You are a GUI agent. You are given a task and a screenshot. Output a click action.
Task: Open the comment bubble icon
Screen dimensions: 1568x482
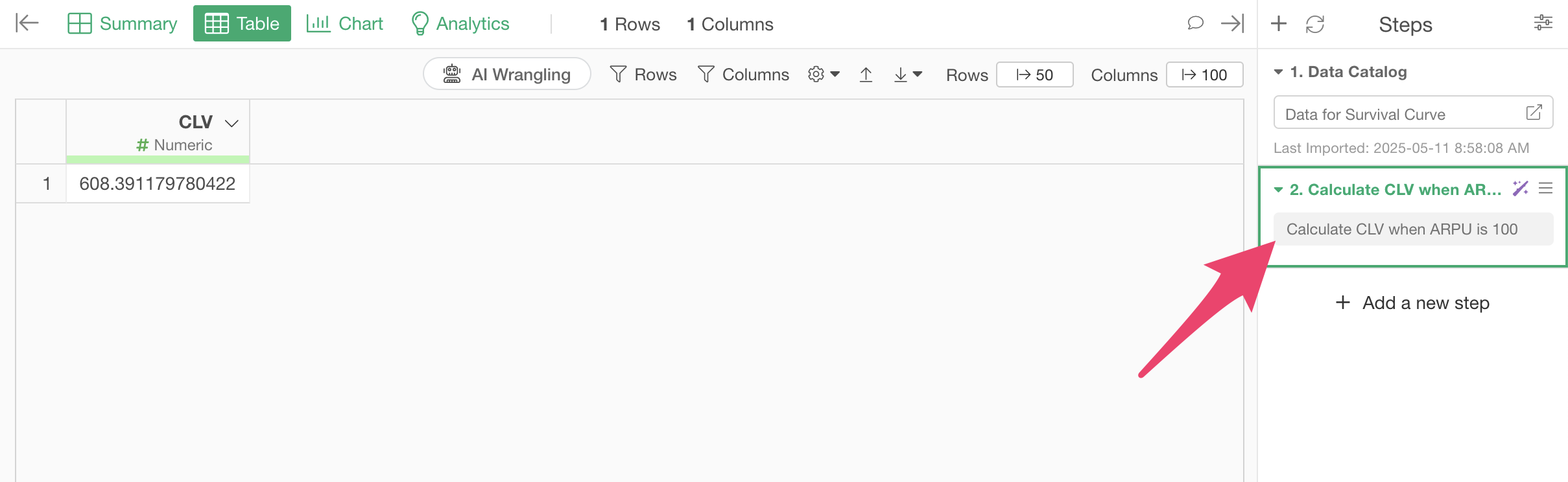[1195, 23]
